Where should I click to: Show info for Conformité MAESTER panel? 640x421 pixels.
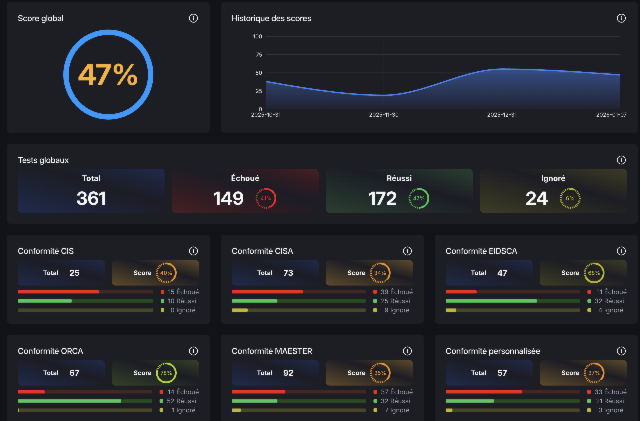click(x=407, y=351)
